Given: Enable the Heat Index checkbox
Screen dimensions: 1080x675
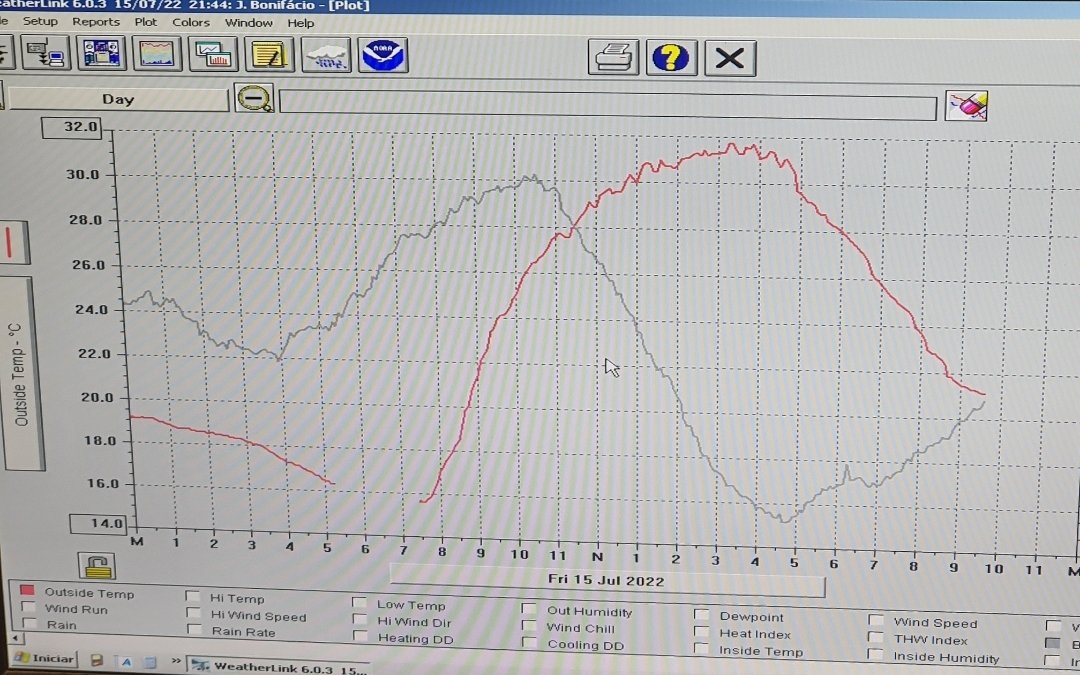Looking at the screenshot, I should pos(701,632).
